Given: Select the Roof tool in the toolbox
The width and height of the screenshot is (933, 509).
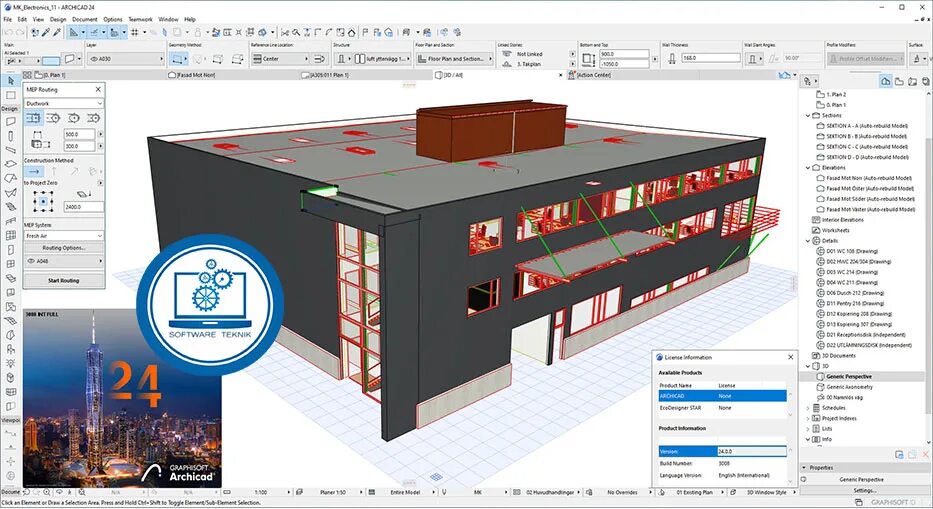Looking at the screenshot, I should [11, 179].
